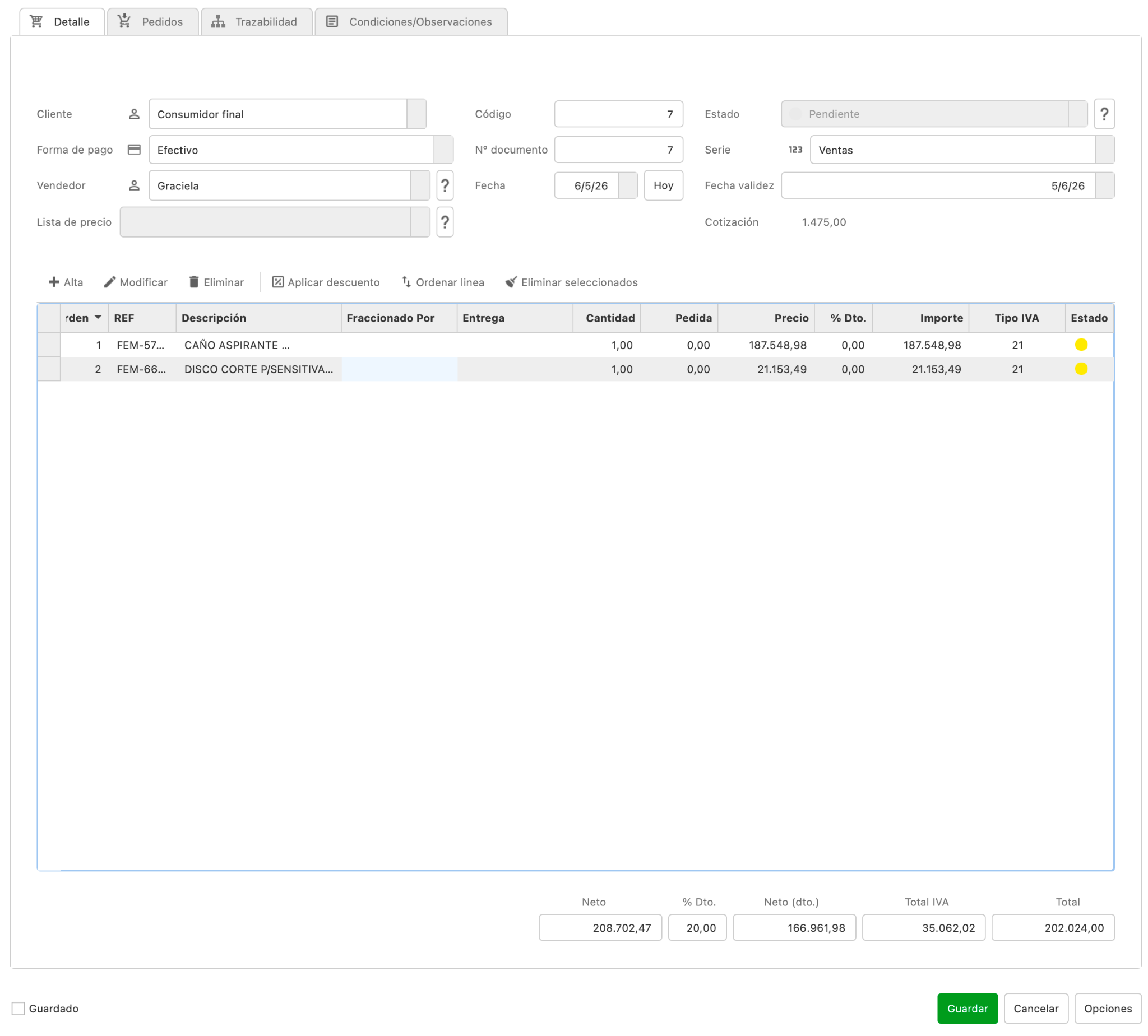Image resolution: width=1148 pixels, height=1036 pixels.
Task: Select row checkbox cell for line 1
Action: (49, 345)
